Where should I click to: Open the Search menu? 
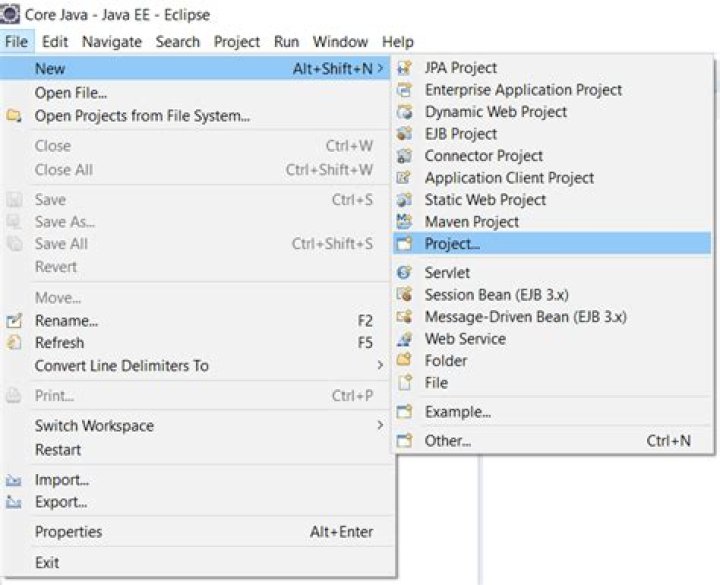click(x=178, y=42)
